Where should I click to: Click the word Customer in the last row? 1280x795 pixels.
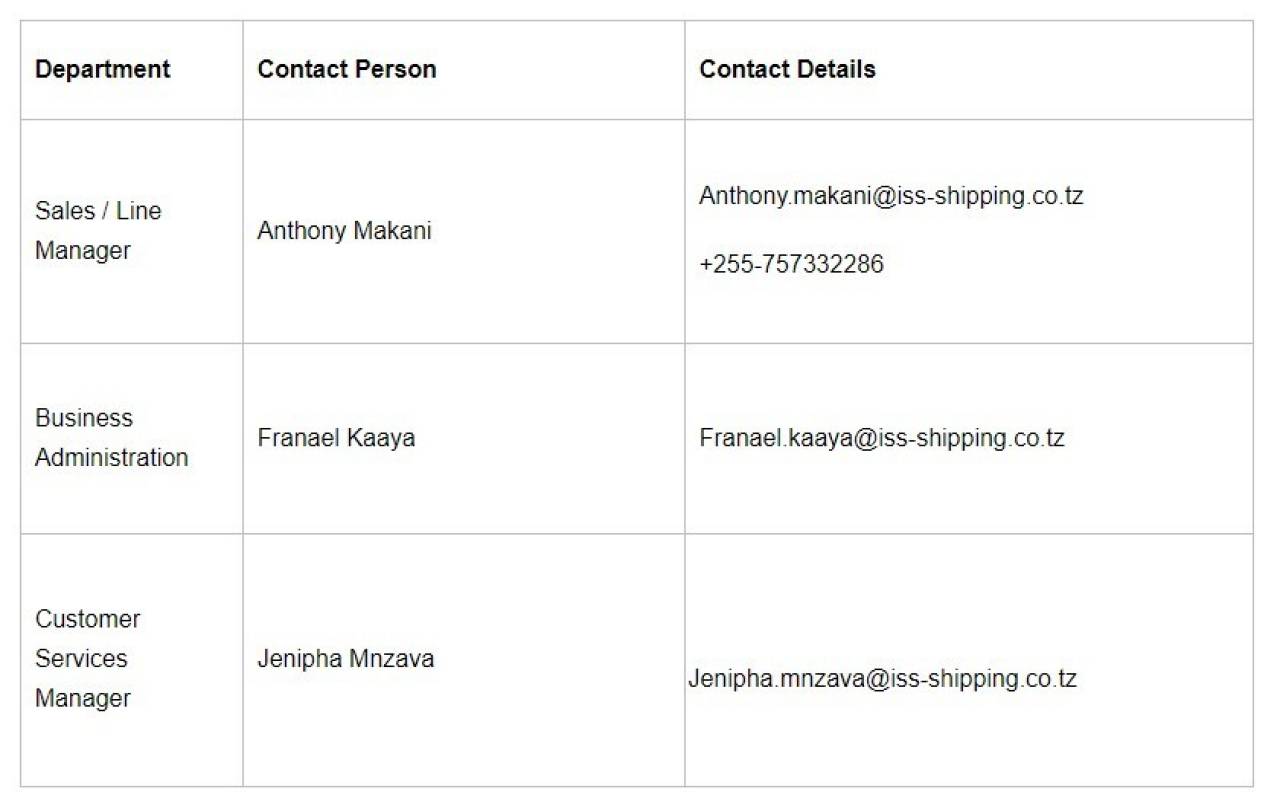[88, 619]
